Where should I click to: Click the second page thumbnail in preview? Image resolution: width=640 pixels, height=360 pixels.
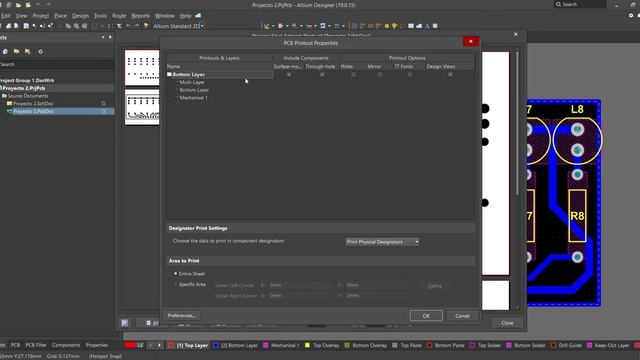142,107
